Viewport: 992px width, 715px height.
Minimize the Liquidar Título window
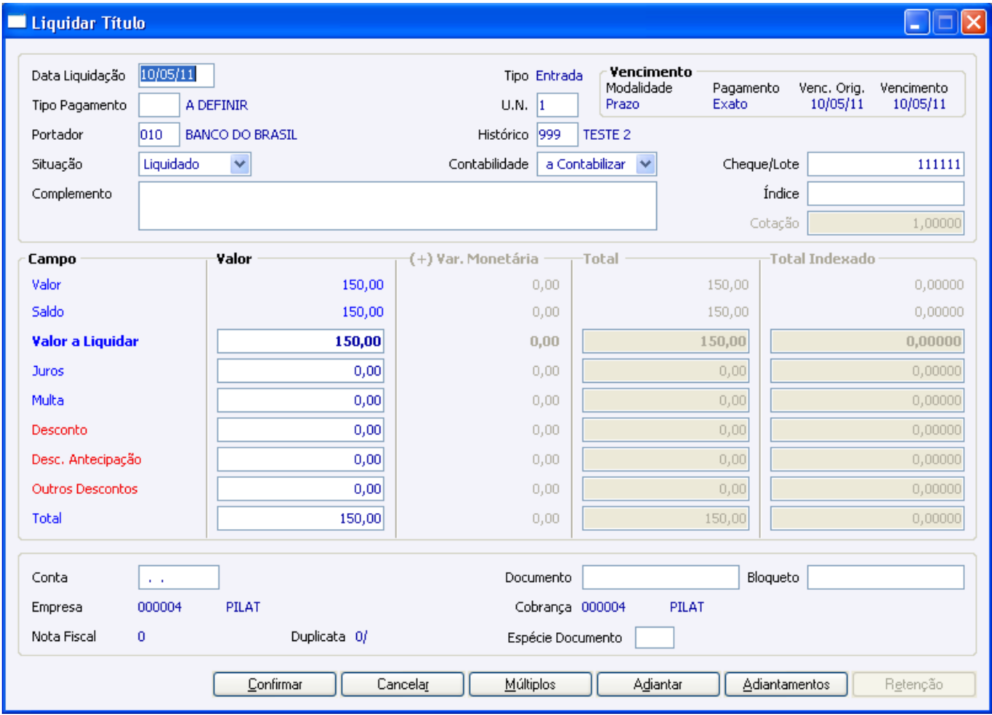(916, 23)
